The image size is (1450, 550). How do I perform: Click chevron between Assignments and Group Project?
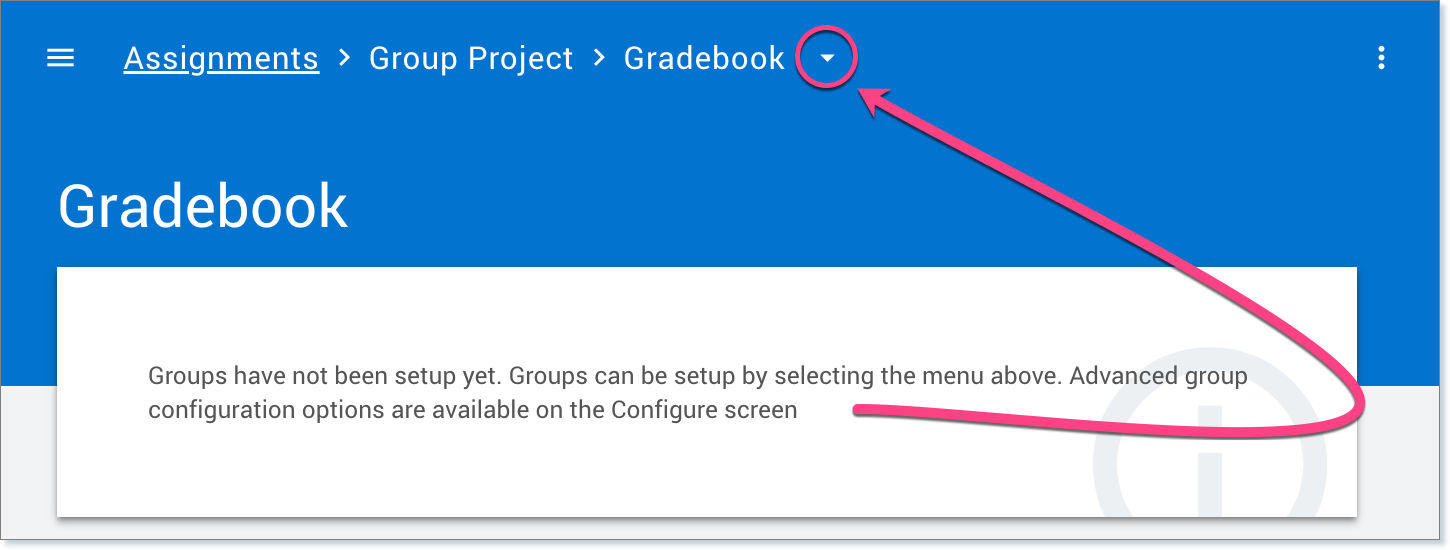tap(345, 58)
